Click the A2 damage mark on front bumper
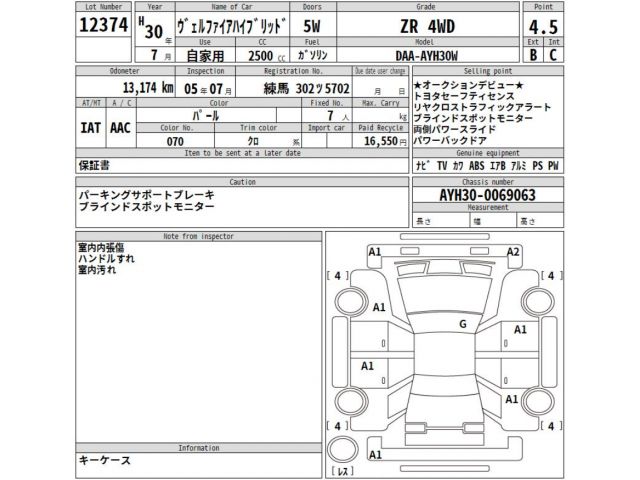 tap(513, 252)
